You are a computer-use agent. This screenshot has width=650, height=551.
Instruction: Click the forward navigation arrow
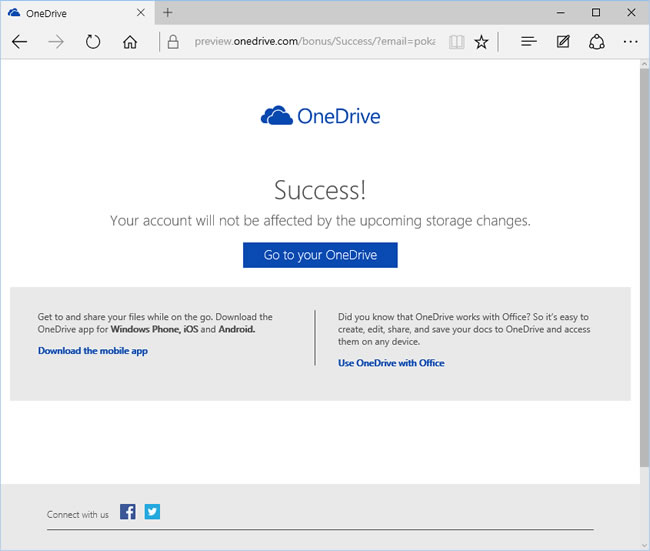(56, 42)
